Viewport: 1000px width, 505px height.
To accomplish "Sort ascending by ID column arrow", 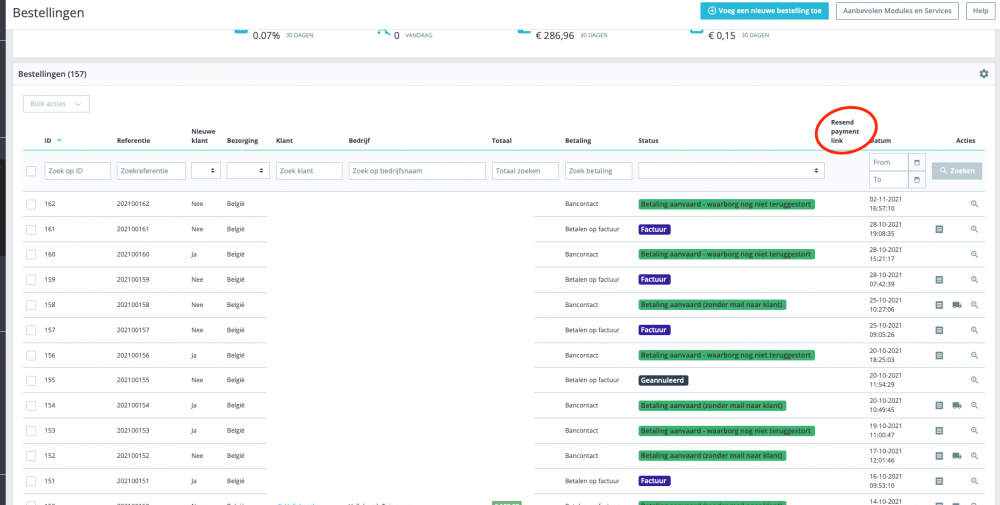I will point(60,140).
